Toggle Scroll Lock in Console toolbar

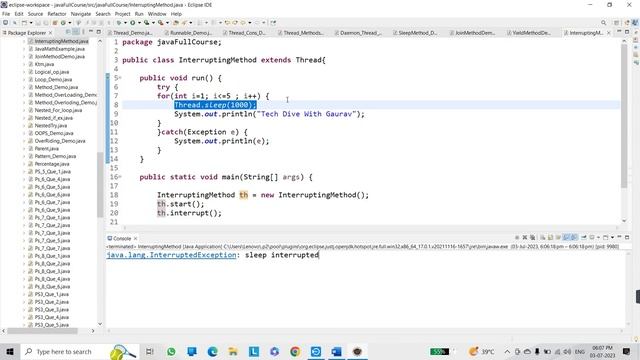coord(550,238)
